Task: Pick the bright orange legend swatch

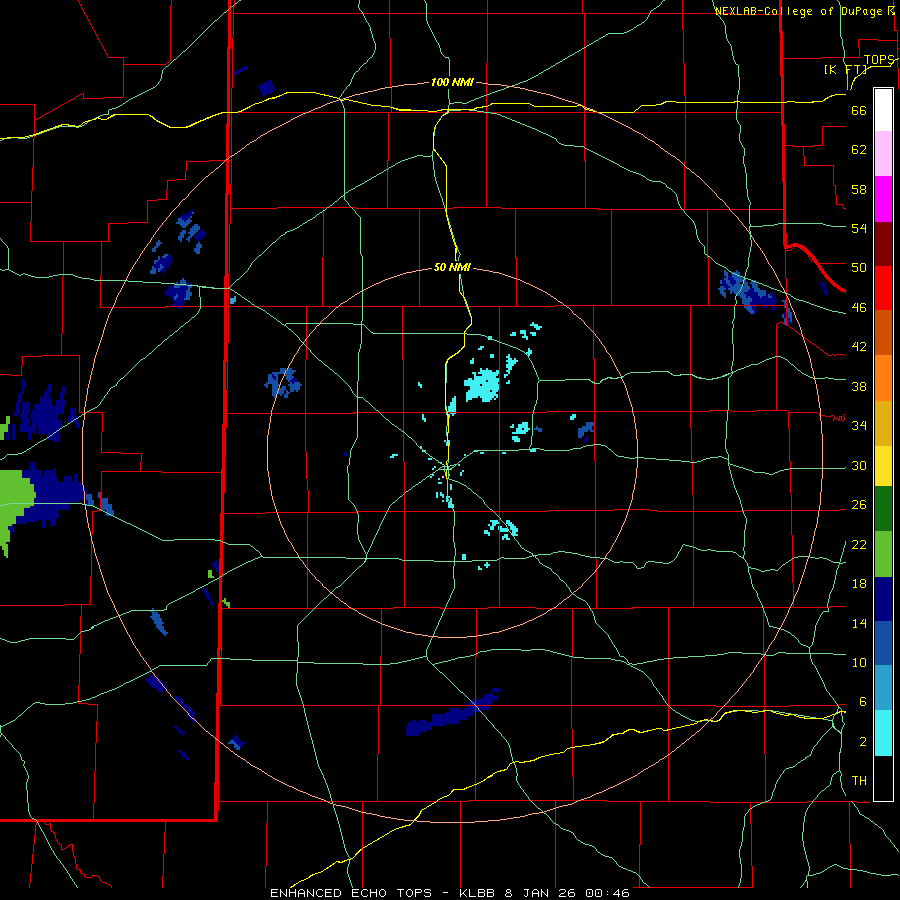Action: pos(883,378)
